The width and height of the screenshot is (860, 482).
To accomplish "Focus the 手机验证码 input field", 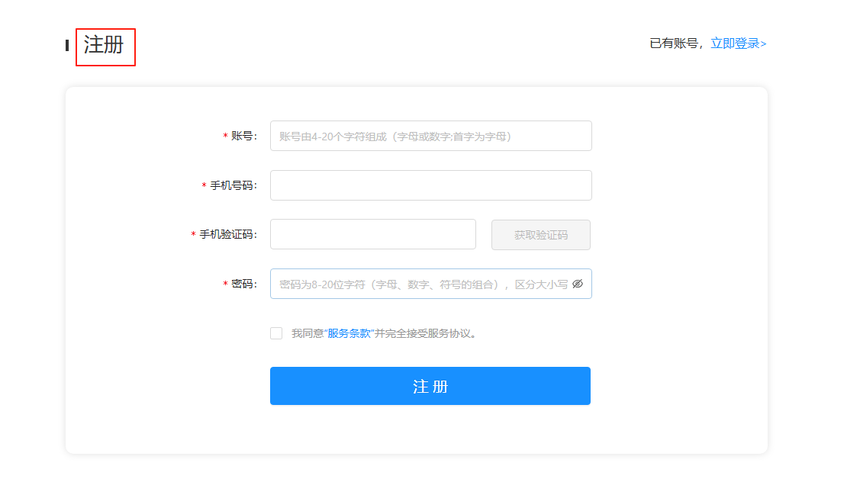I will point(373,234).
